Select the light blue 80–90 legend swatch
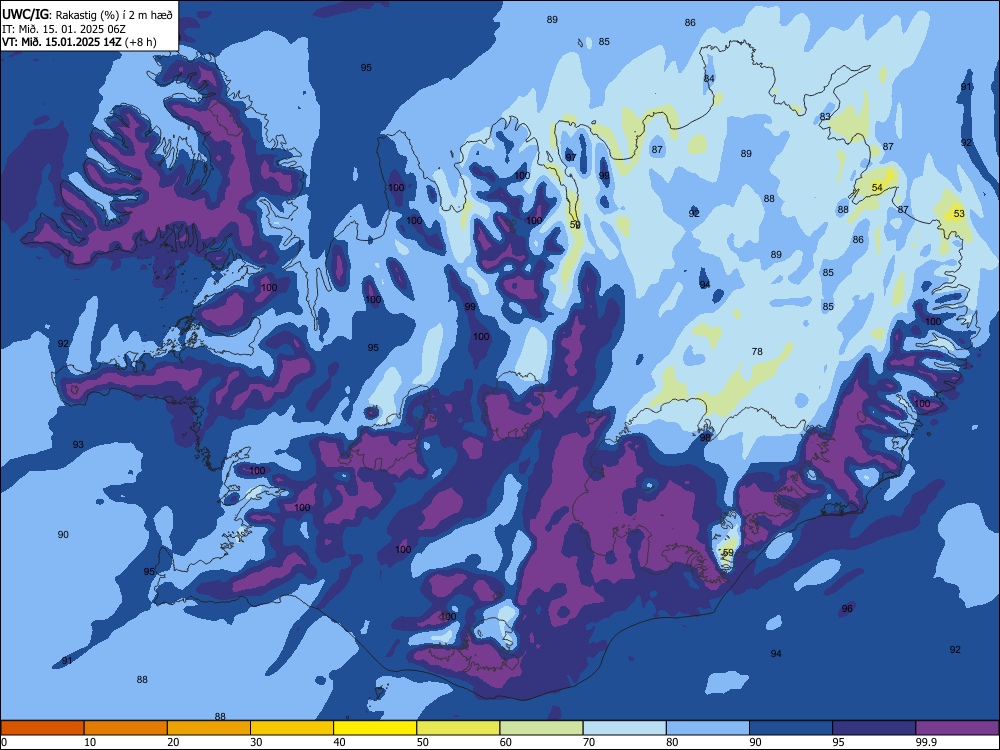 pyautogui.click(x=708, y=728)
